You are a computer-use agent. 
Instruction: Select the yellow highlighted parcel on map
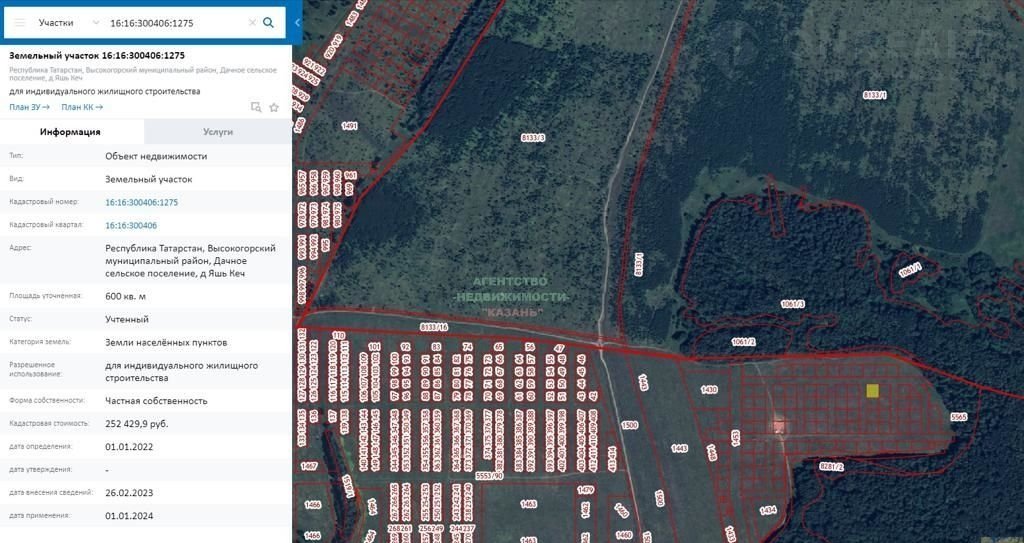pyautogui.click(x=872, y=391)
